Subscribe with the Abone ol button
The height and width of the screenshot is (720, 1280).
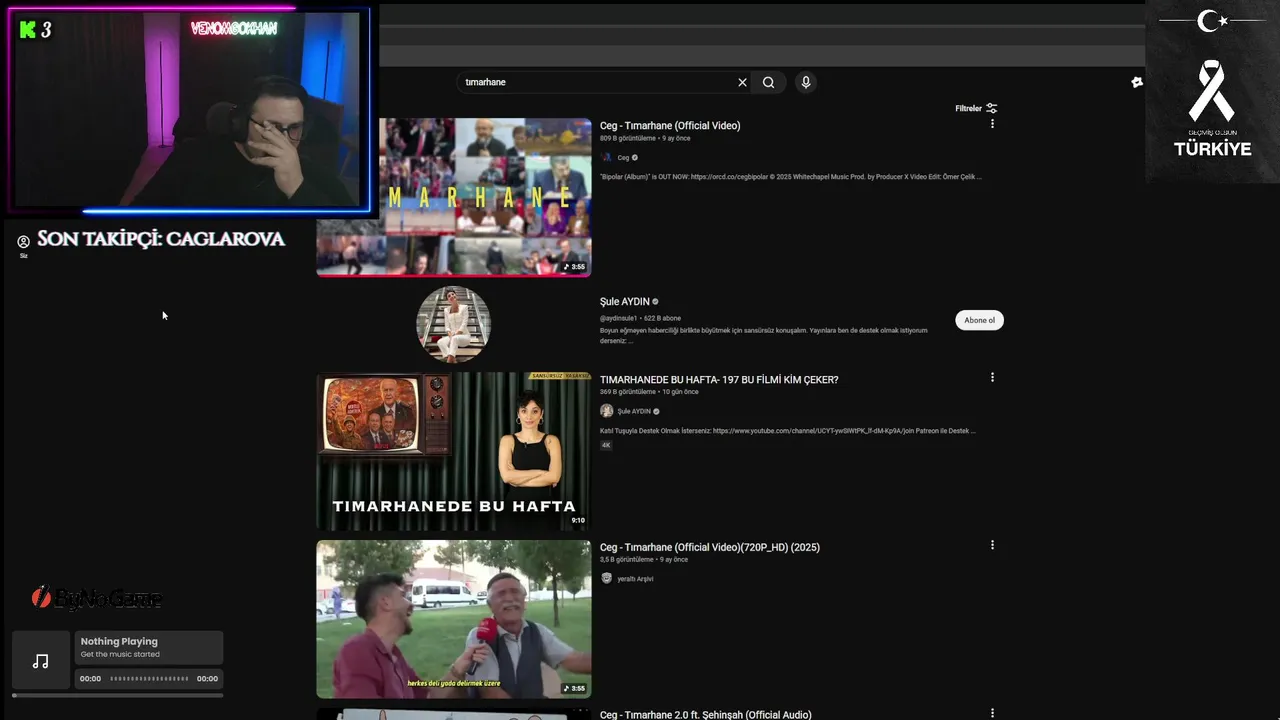(x=979, y=320)
